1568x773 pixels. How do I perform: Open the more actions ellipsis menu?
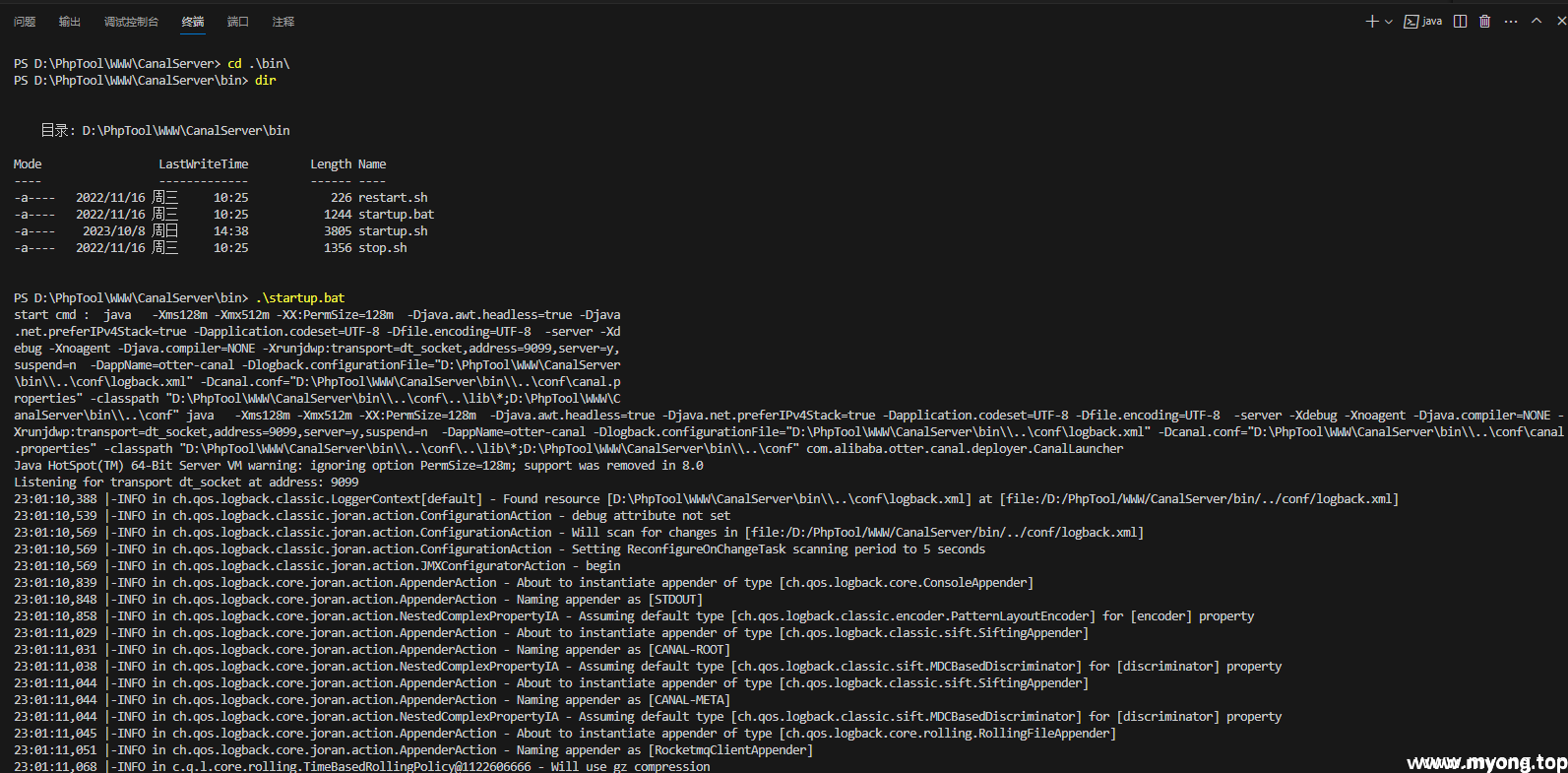pos(1511,21)
